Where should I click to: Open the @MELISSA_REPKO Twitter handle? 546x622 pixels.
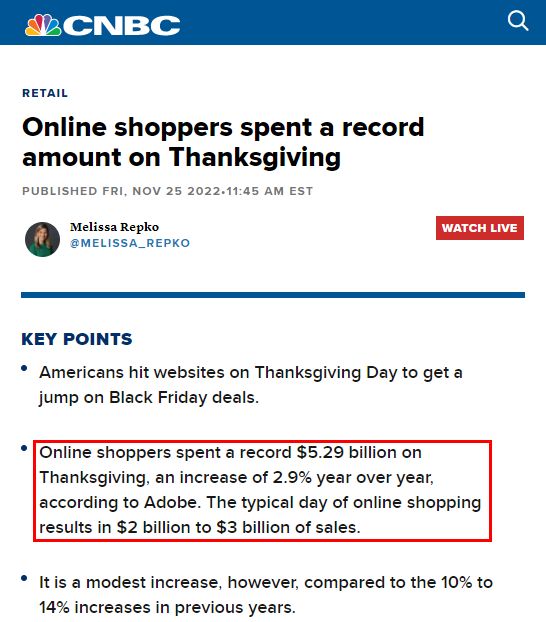[x=130, y=243]
